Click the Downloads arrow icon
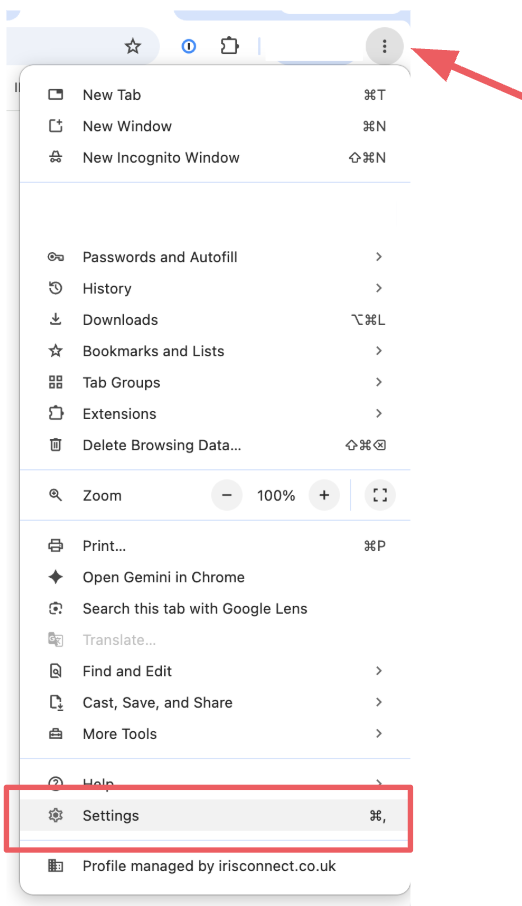 click(55, 319)
